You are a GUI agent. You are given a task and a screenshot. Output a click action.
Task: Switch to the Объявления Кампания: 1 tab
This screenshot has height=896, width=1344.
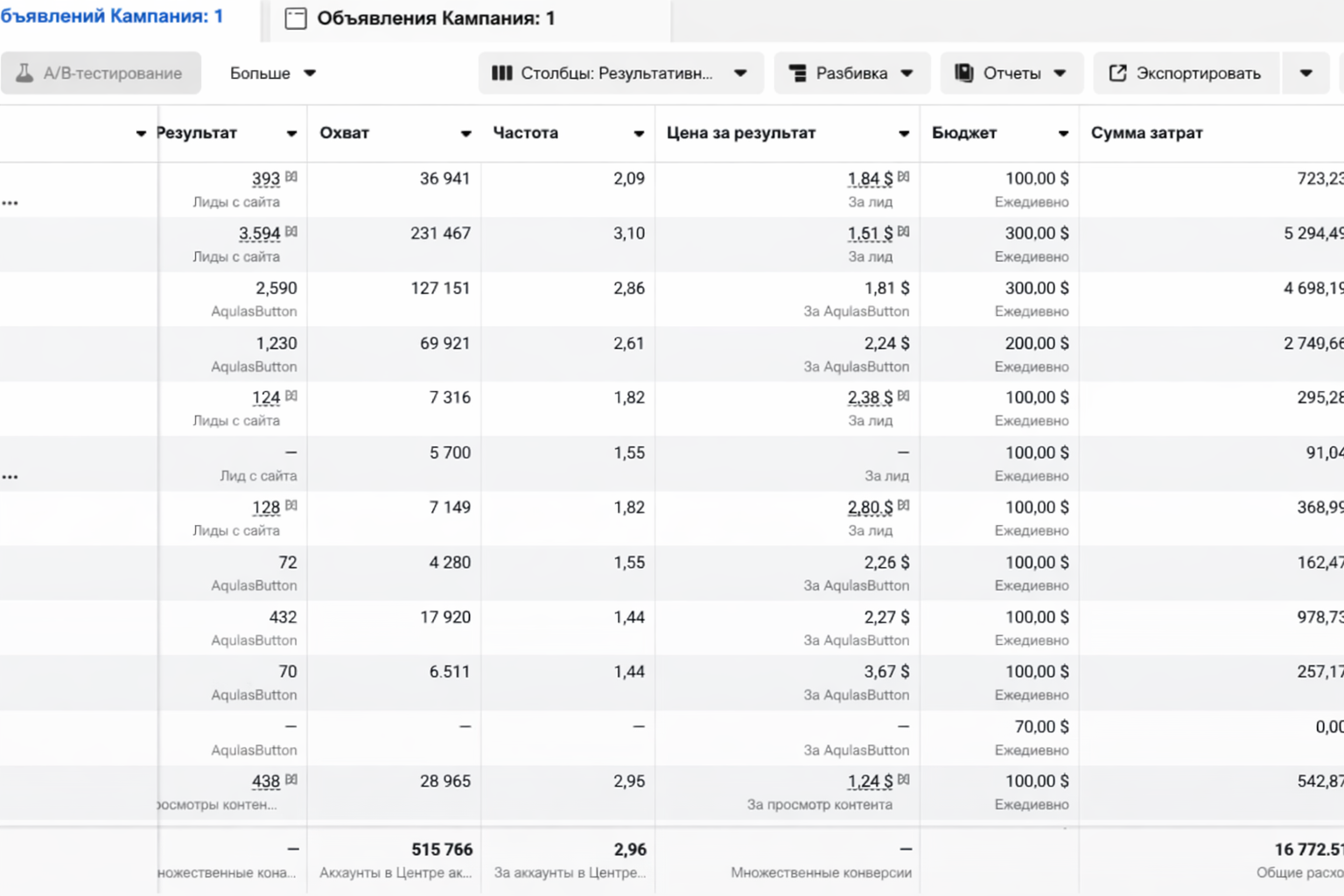(435, 18)
